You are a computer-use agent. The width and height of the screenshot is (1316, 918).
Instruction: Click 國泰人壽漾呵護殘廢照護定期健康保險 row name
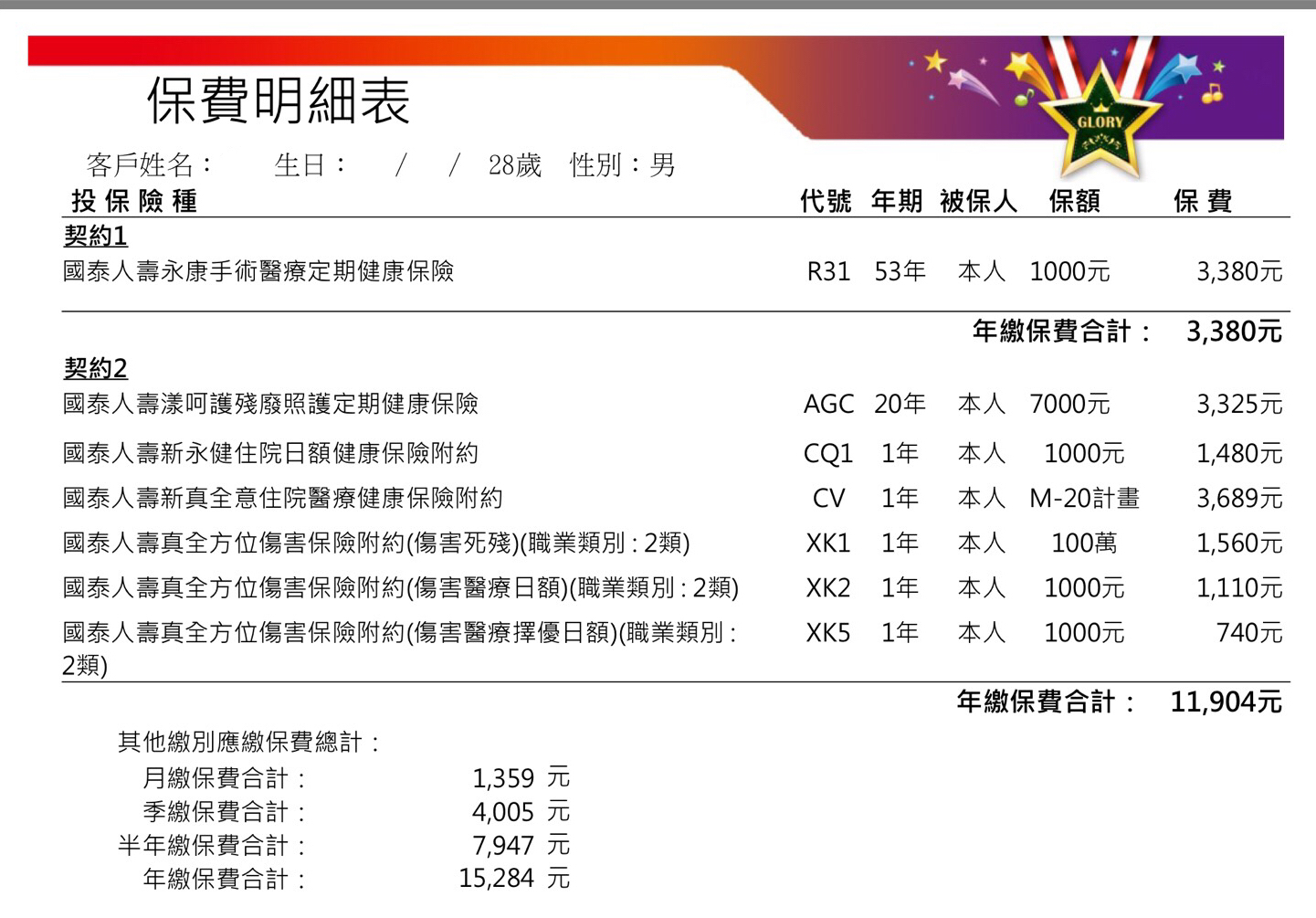[x=270, y=404]
